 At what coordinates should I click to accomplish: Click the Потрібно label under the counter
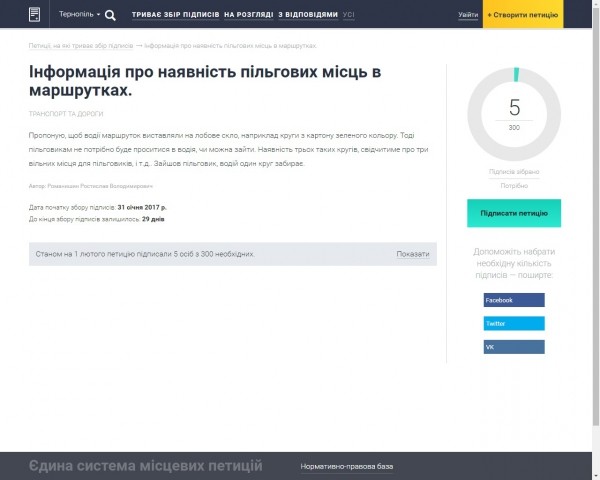514,186
